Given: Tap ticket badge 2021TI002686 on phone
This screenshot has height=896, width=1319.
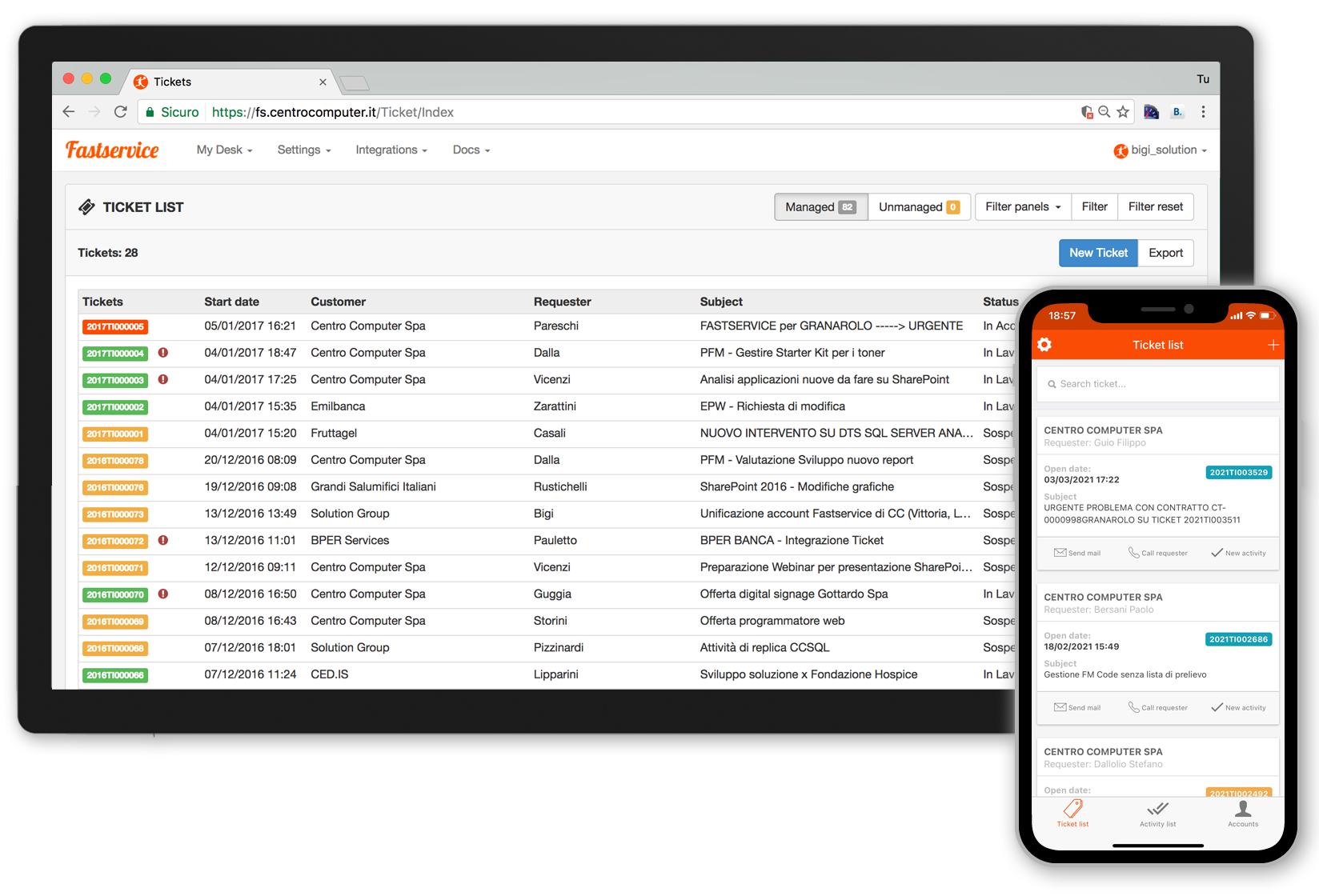Looking at the screenshot, I should (1239, 639).
